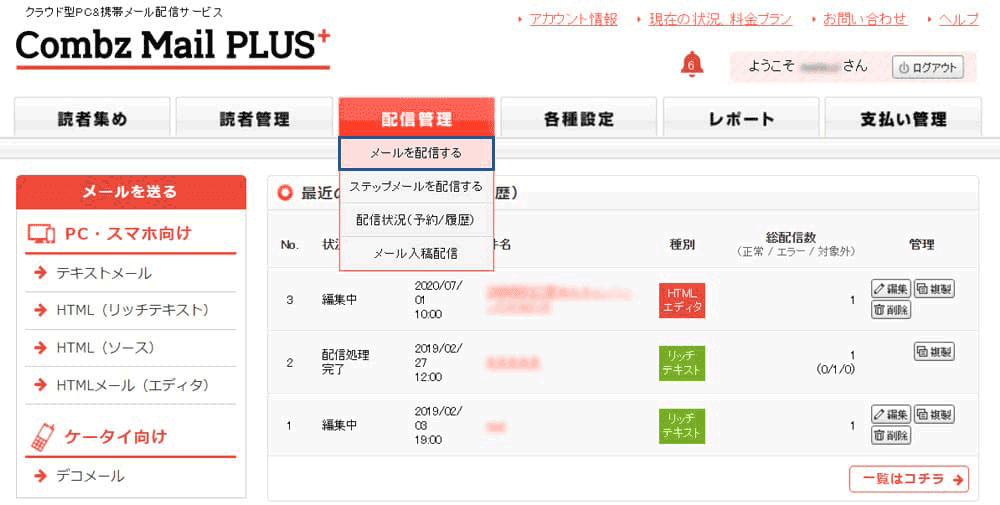
Task: Click the 配信処理完了 status in row 2
Action: [x=346, y=362]
